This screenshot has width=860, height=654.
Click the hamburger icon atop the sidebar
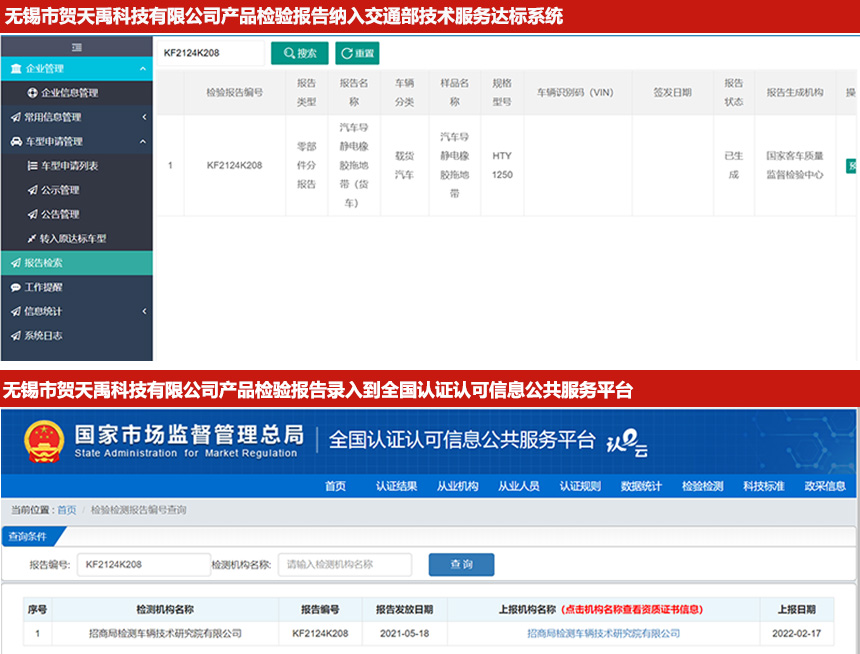pos(76,47)
